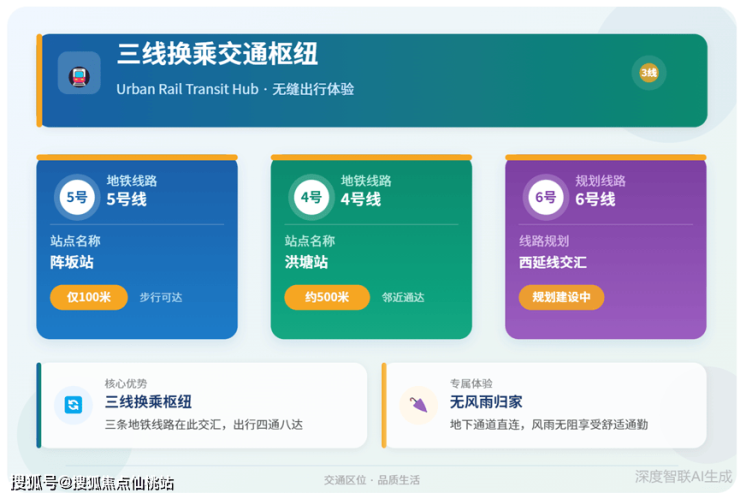
Task: Click the 步行可达 label
Action: (161, 297)
